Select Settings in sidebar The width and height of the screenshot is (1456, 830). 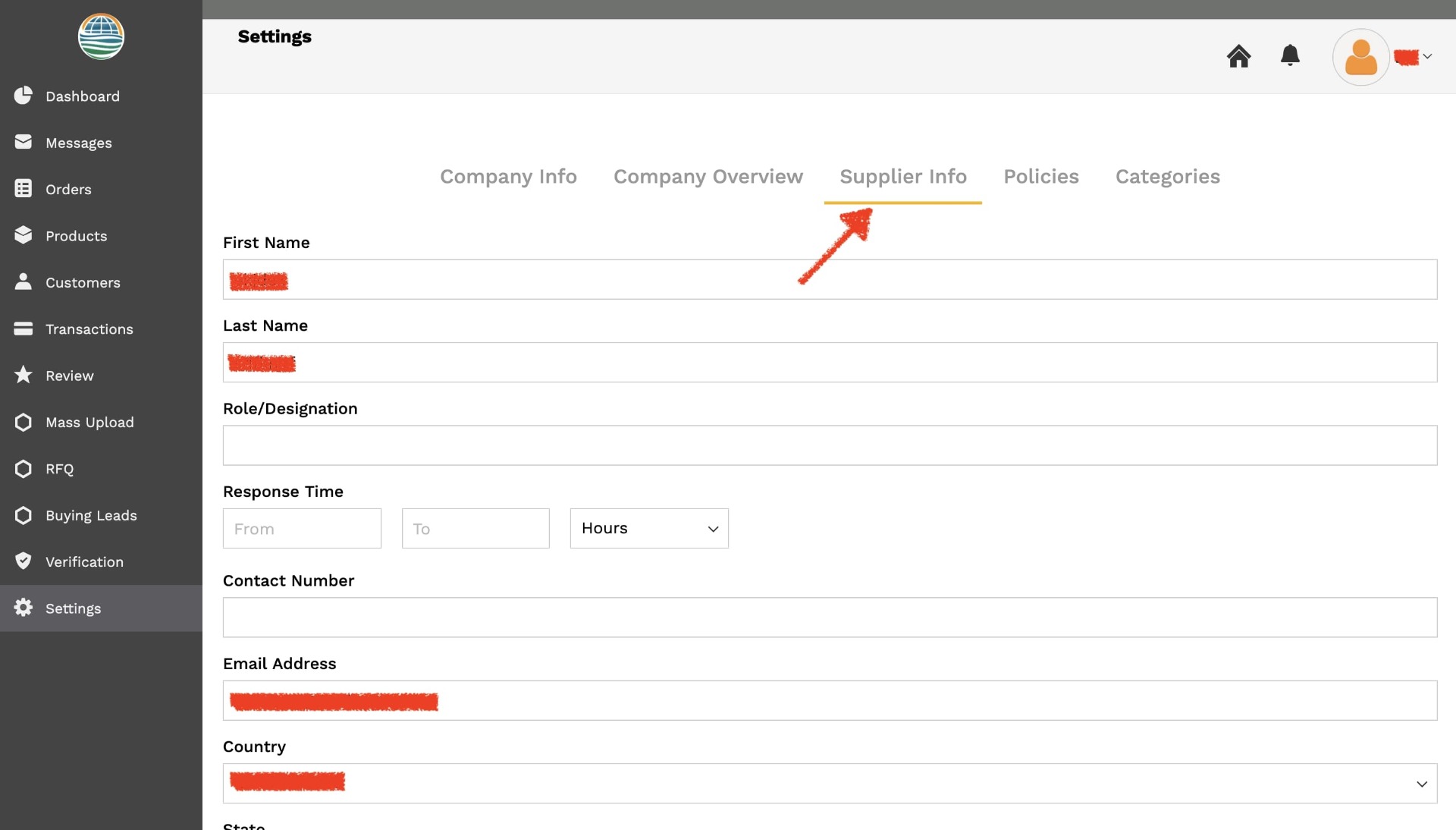(x=101, y=608)
